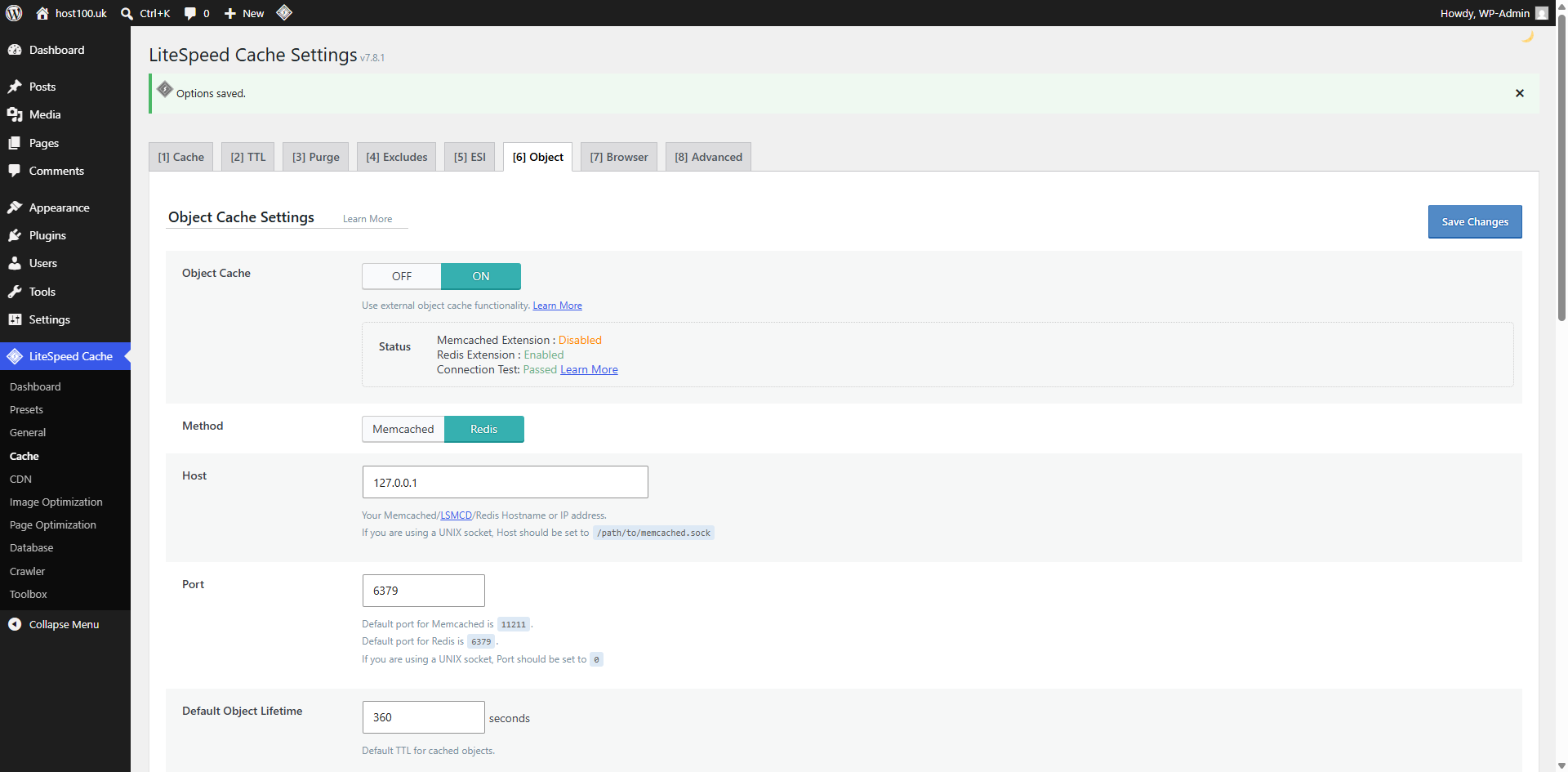Open the [7] Browser tab
The height and width of the screenshot is (772, 1568).
click(x=619, y=157)
